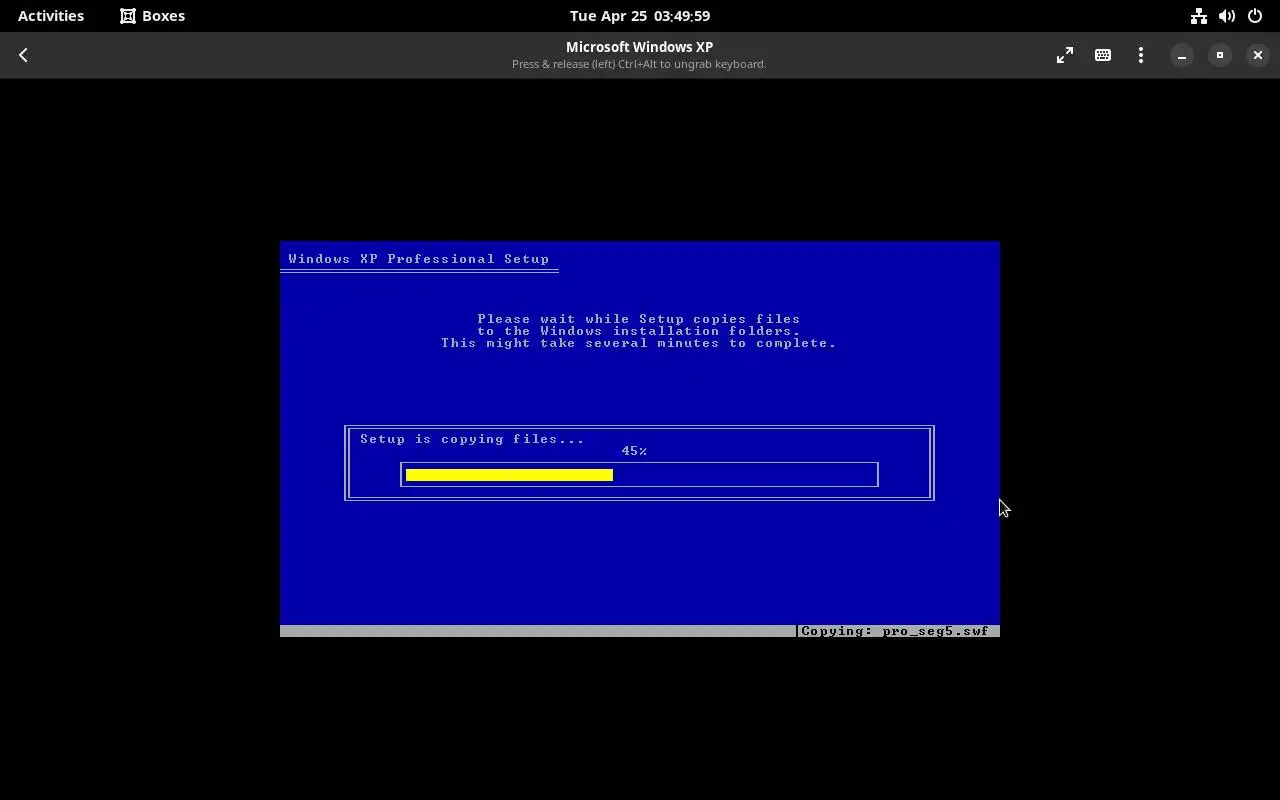Screen dimensions: 1280x800
Task: Click the 45% progress label
Action: [x=634, y=451]
